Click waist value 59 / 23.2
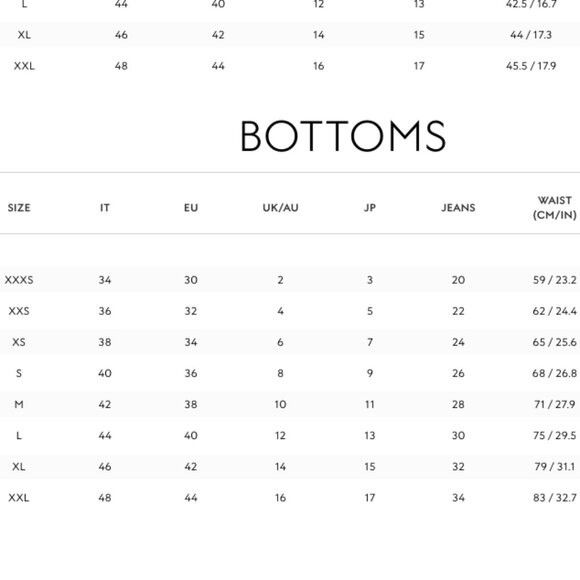580x580 pixels. pos(554,280)
